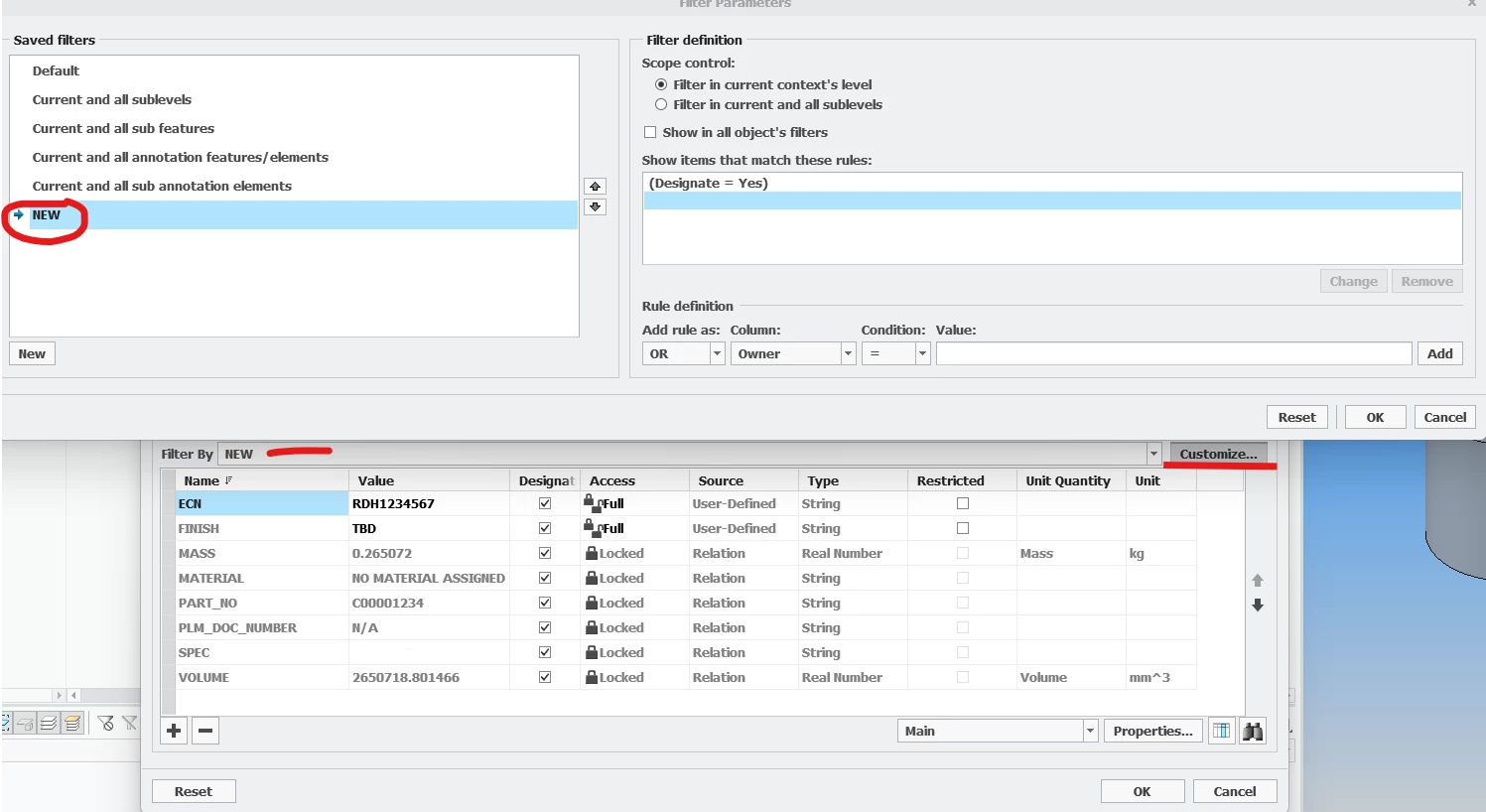Select 'Current and all sub annotation elements' filter

click(x=162, y=186)
